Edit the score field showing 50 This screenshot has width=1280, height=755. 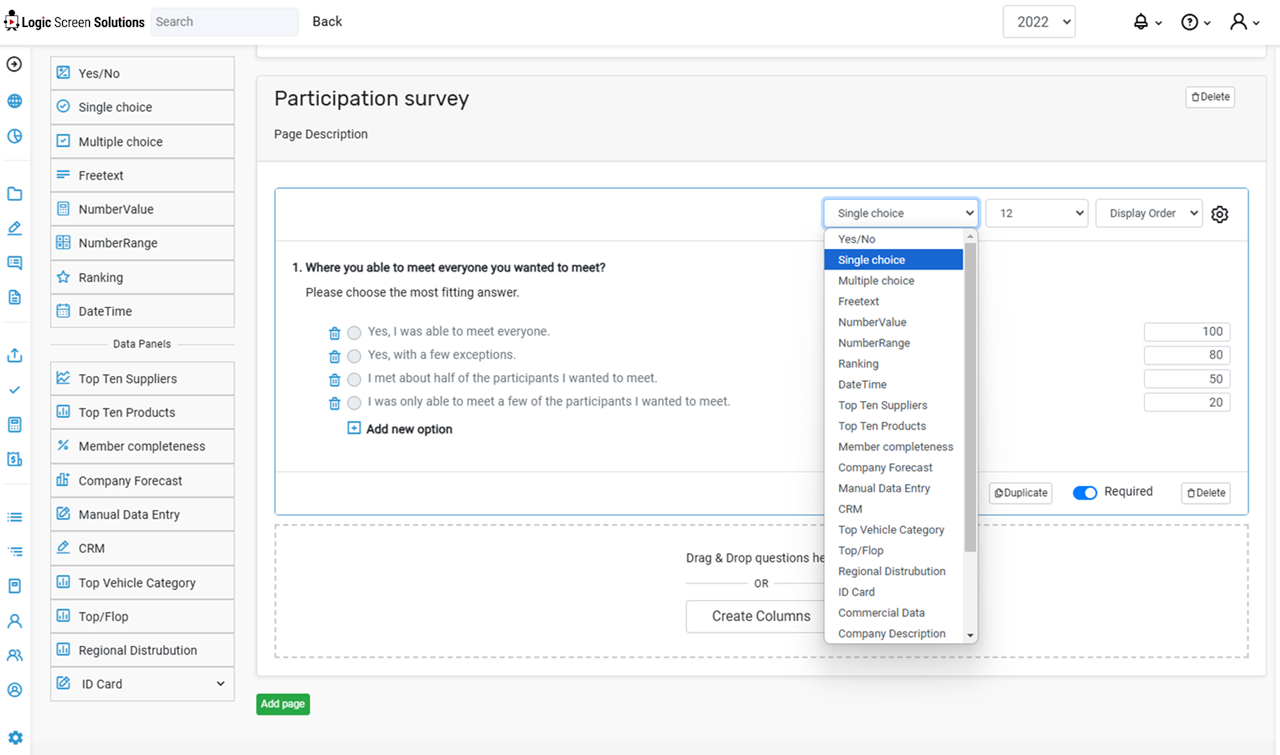1187,379
